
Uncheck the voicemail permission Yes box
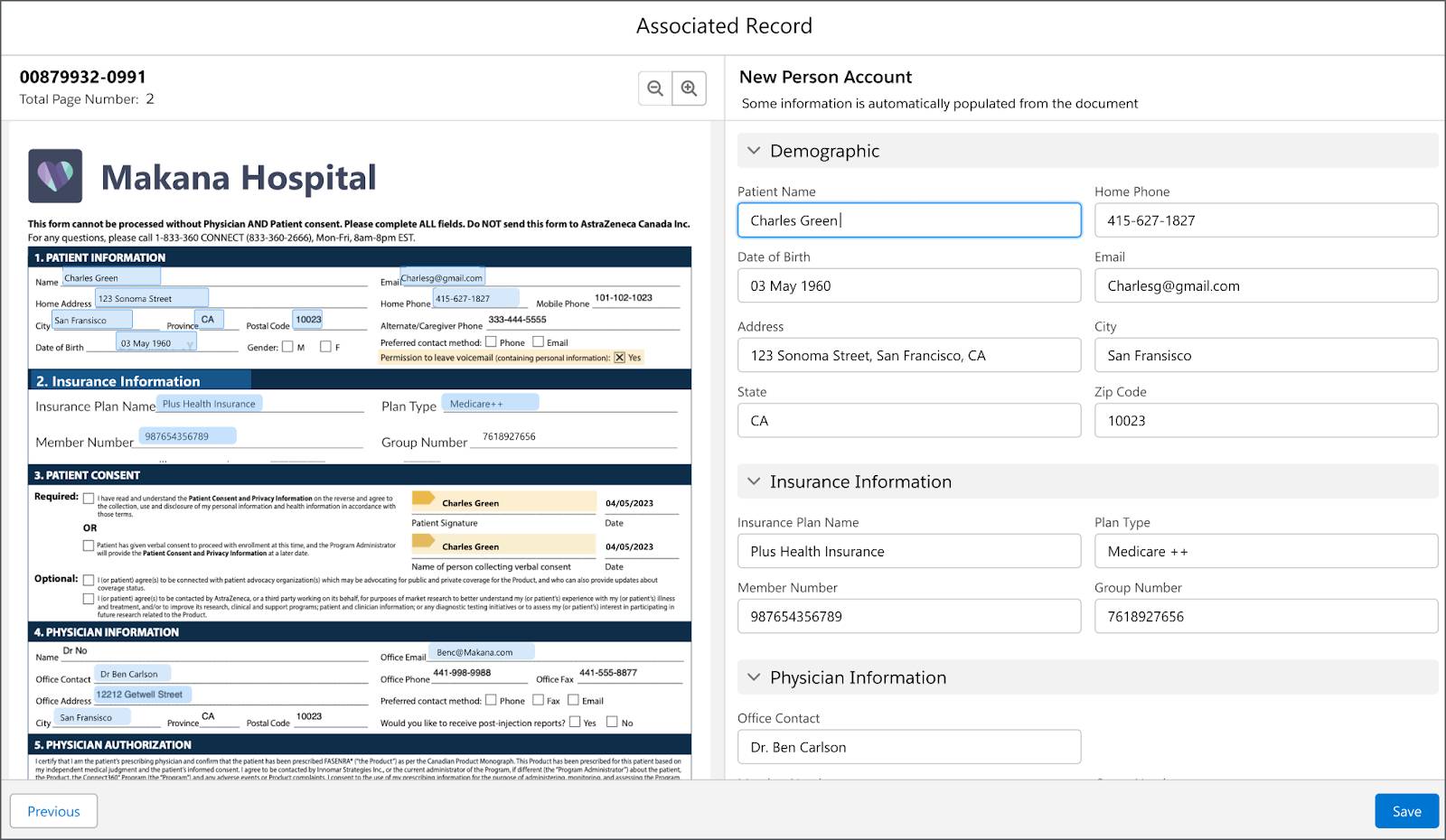click(x=619, y=357)
